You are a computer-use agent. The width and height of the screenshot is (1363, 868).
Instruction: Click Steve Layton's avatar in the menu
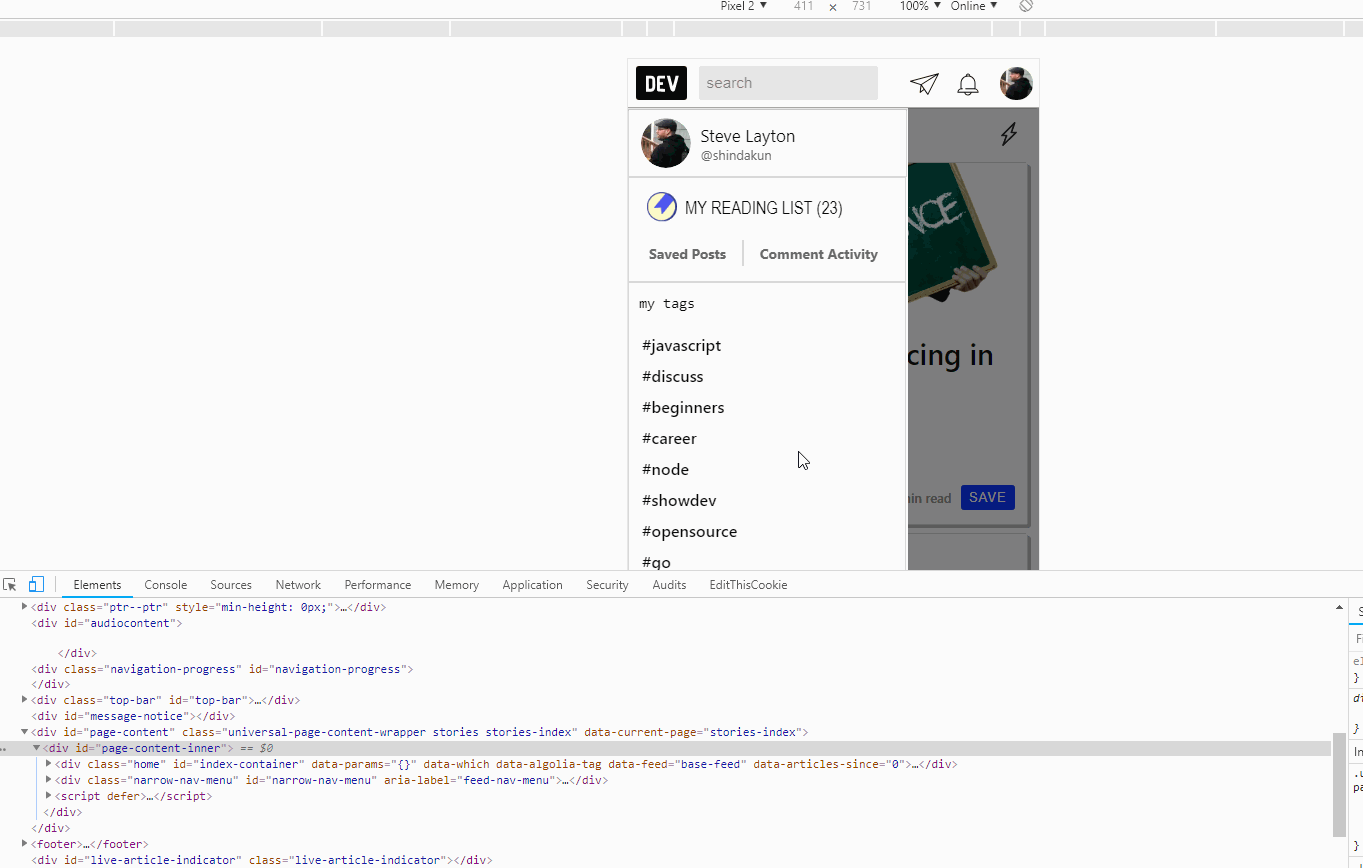click(x=665, y=143)
